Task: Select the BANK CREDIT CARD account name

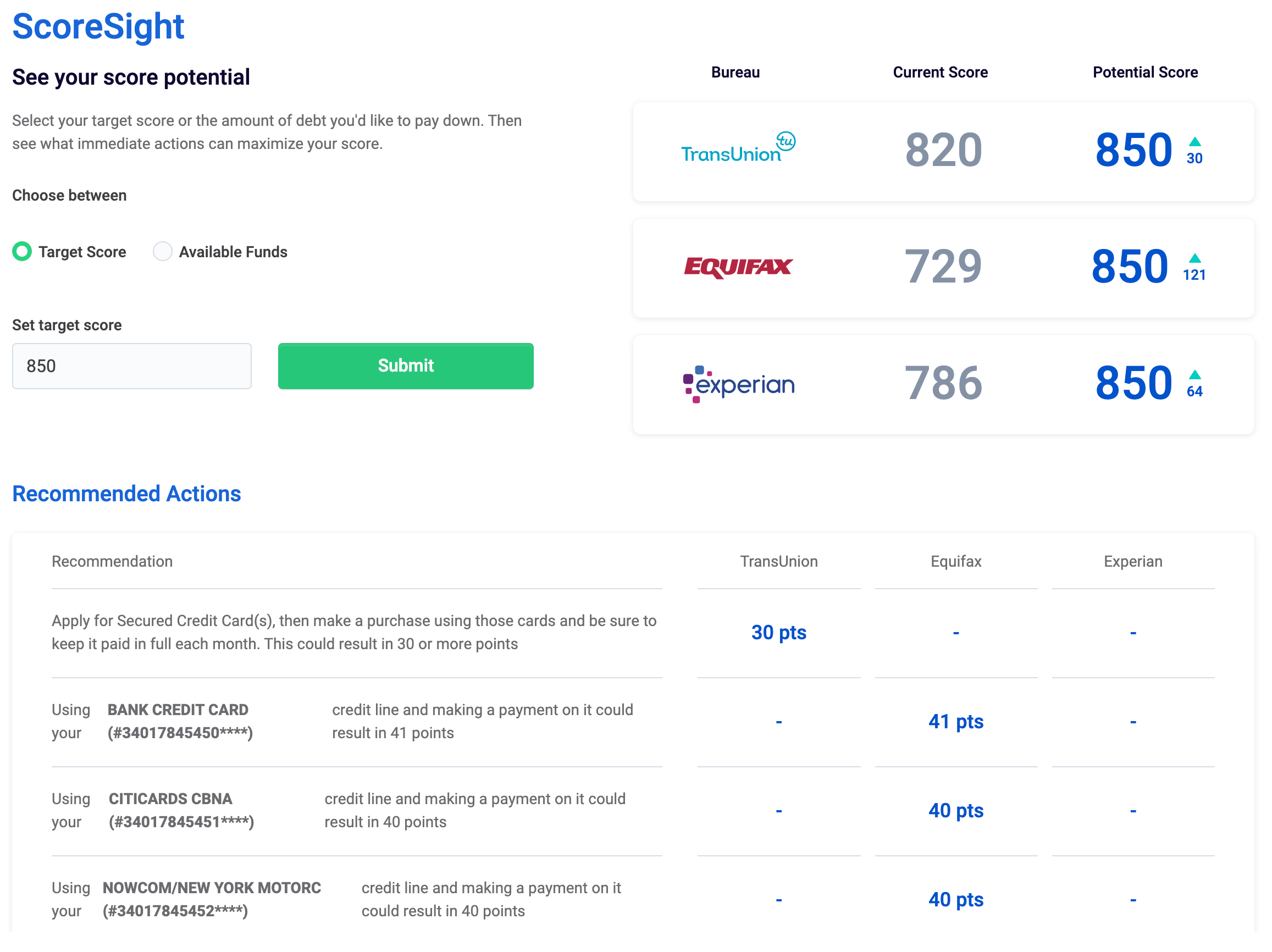Action: tap(178, 710)
